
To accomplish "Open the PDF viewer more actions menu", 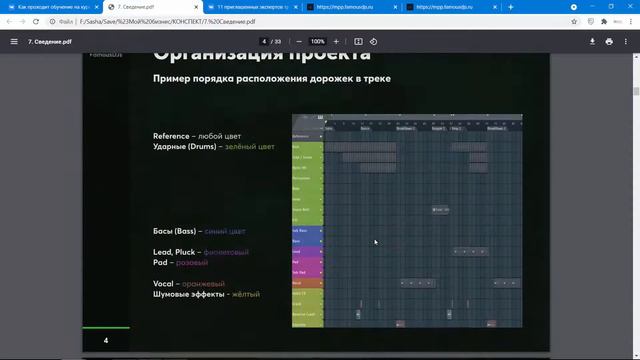I will [x=626, y=42].
